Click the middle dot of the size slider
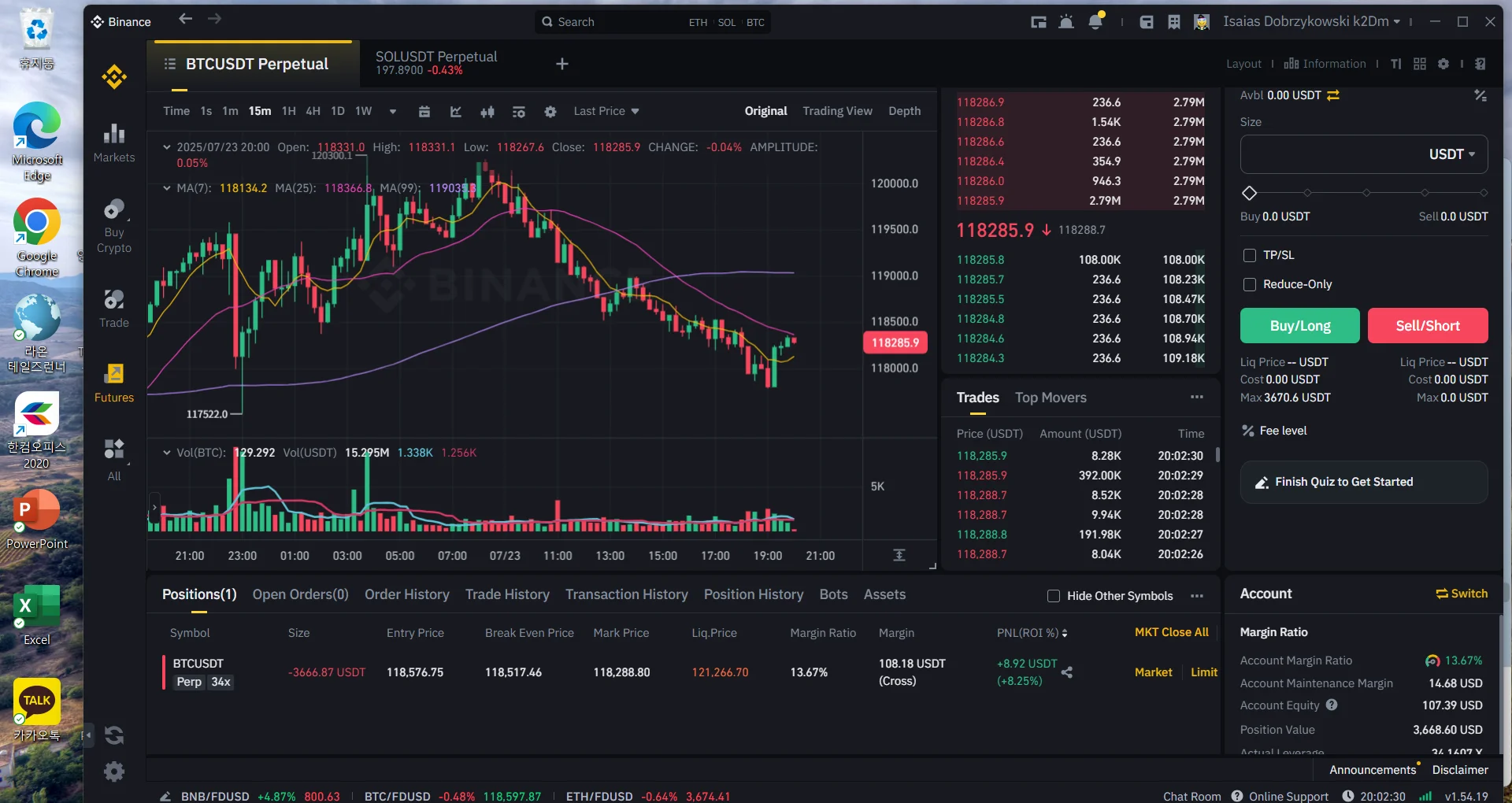 (x=1366, y=193)
